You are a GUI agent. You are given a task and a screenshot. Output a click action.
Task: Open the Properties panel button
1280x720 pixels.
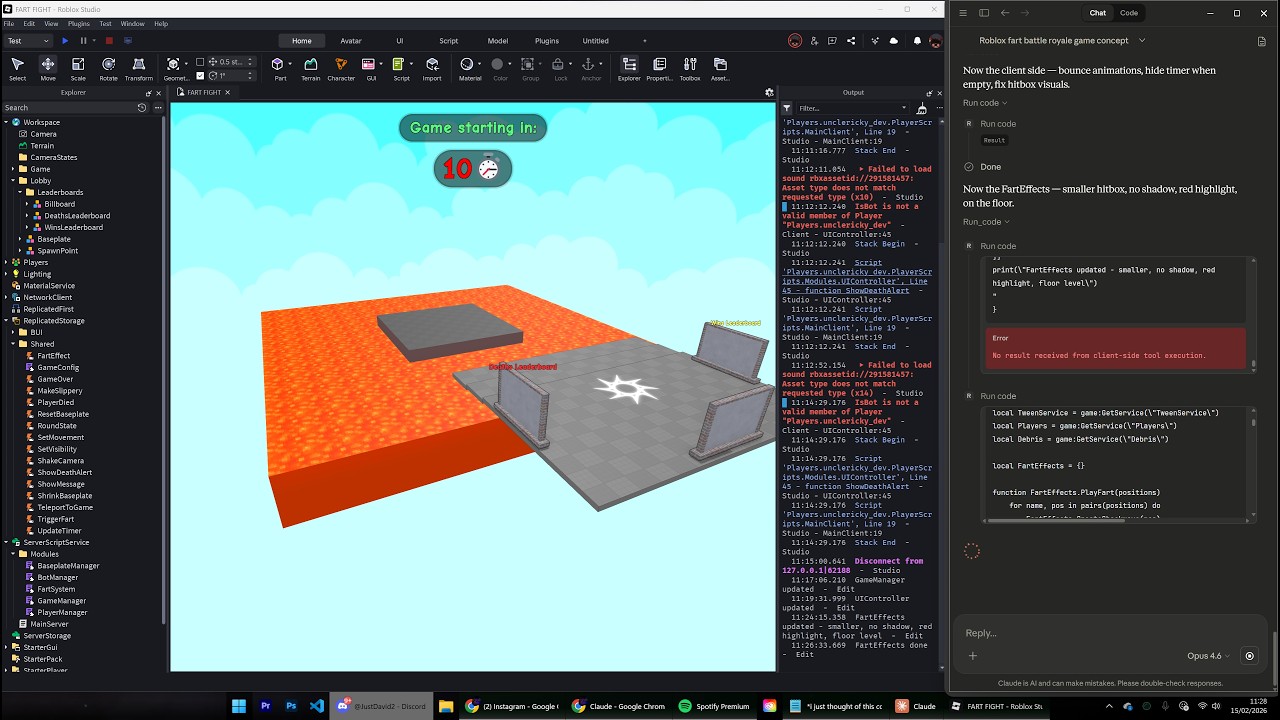tap(660, 68)
